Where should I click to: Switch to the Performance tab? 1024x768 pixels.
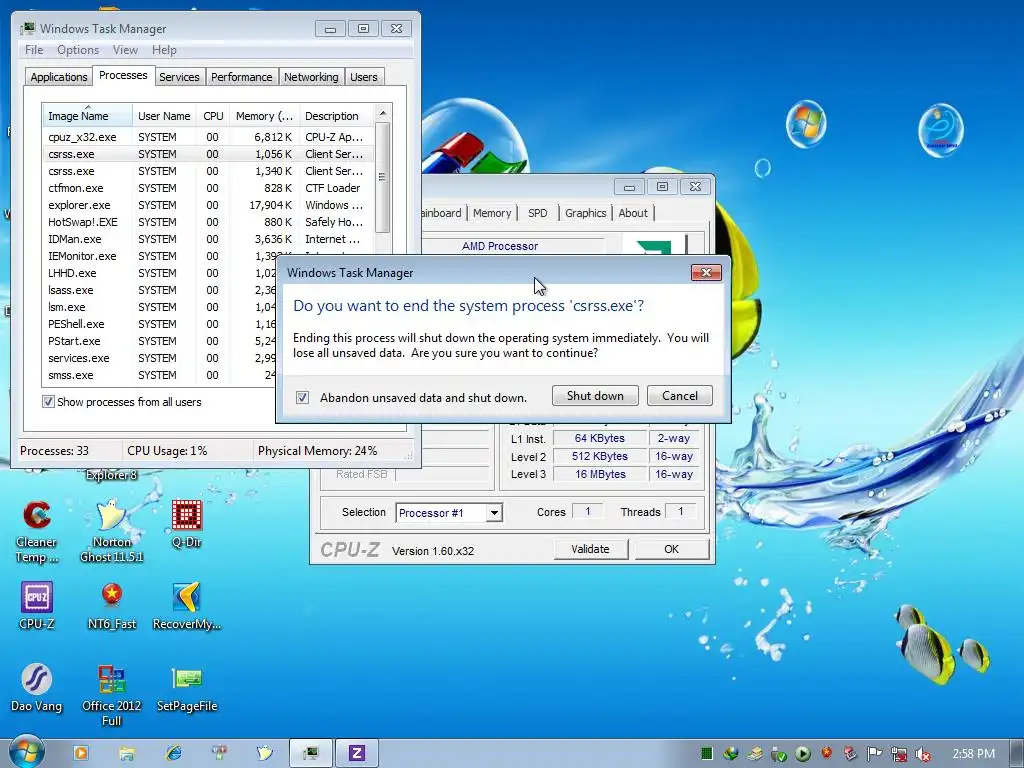[x=242, y=77]
